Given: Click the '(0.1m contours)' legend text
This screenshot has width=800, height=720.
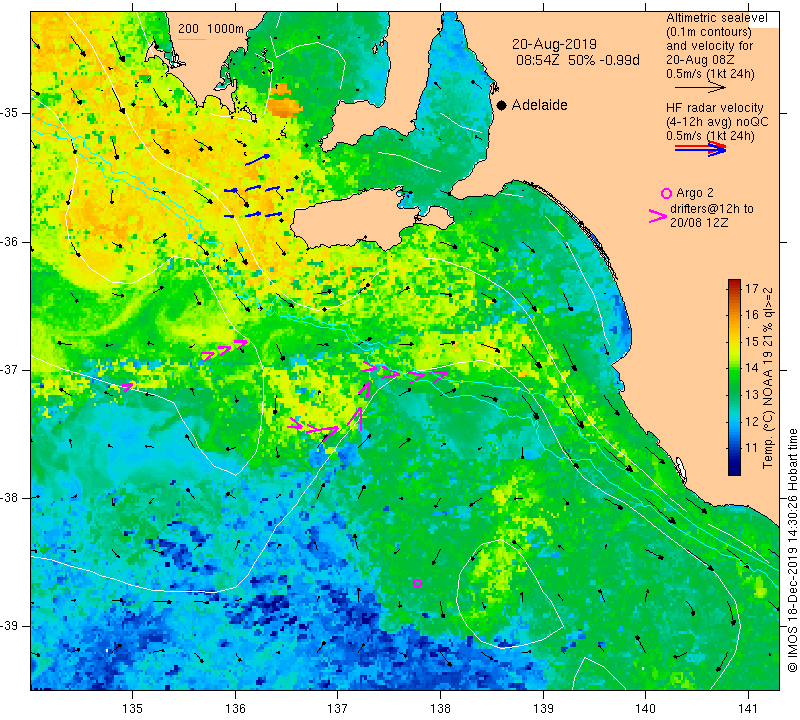Looking at the screenshot, I should tap(709, 32).
